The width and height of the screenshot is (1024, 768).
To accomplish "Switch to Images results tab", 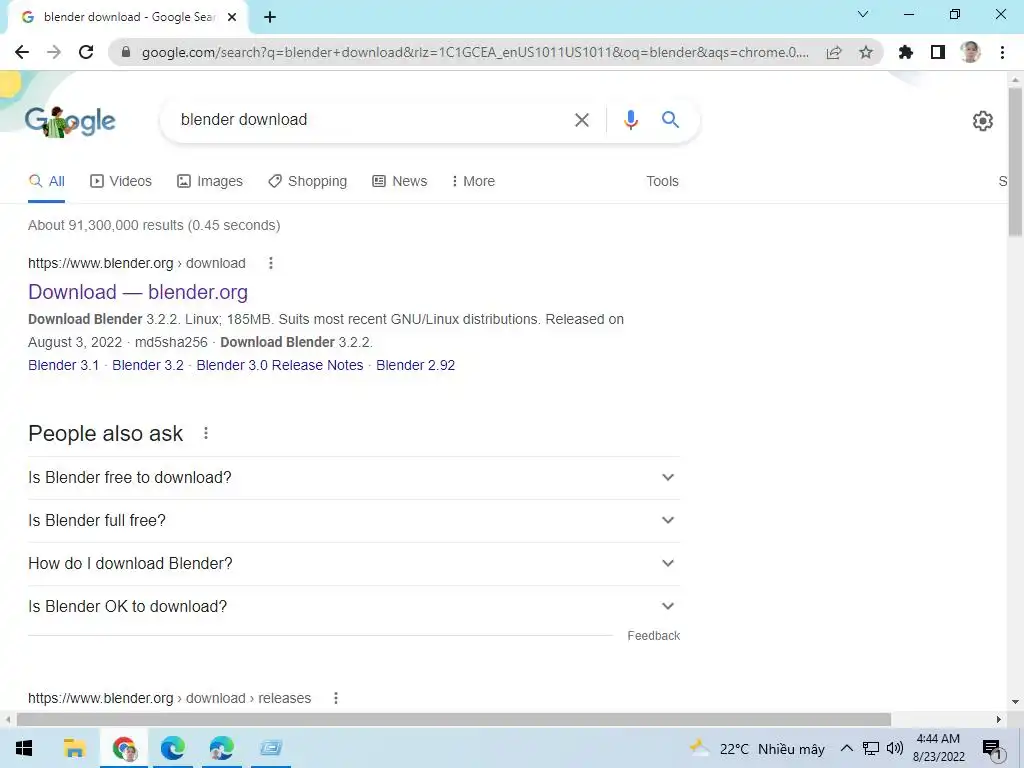I will (210, 181).
